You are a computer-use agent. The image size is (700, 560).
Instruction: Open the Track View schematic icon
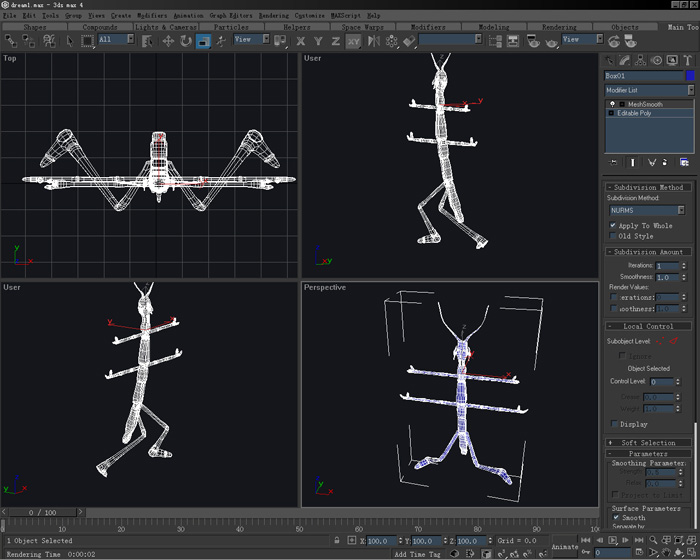(495, 41)
